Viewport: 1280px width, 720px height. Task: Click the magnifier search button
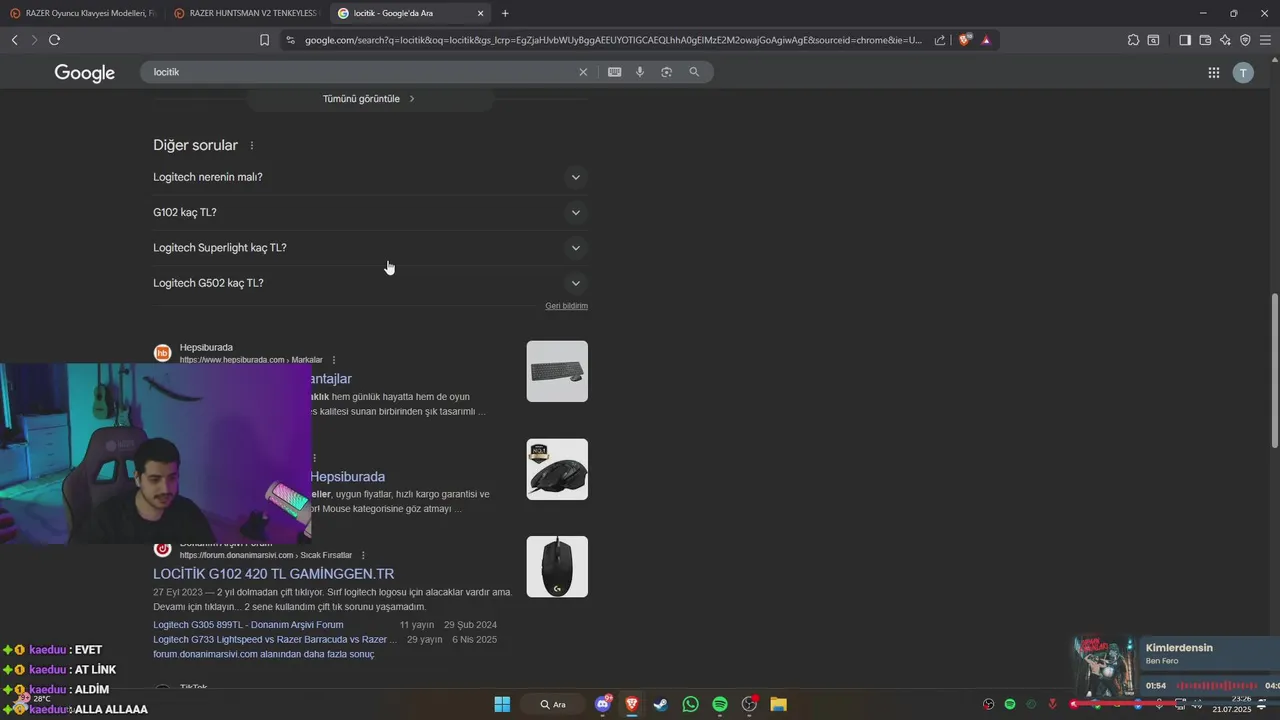click(x=694, y=72)
